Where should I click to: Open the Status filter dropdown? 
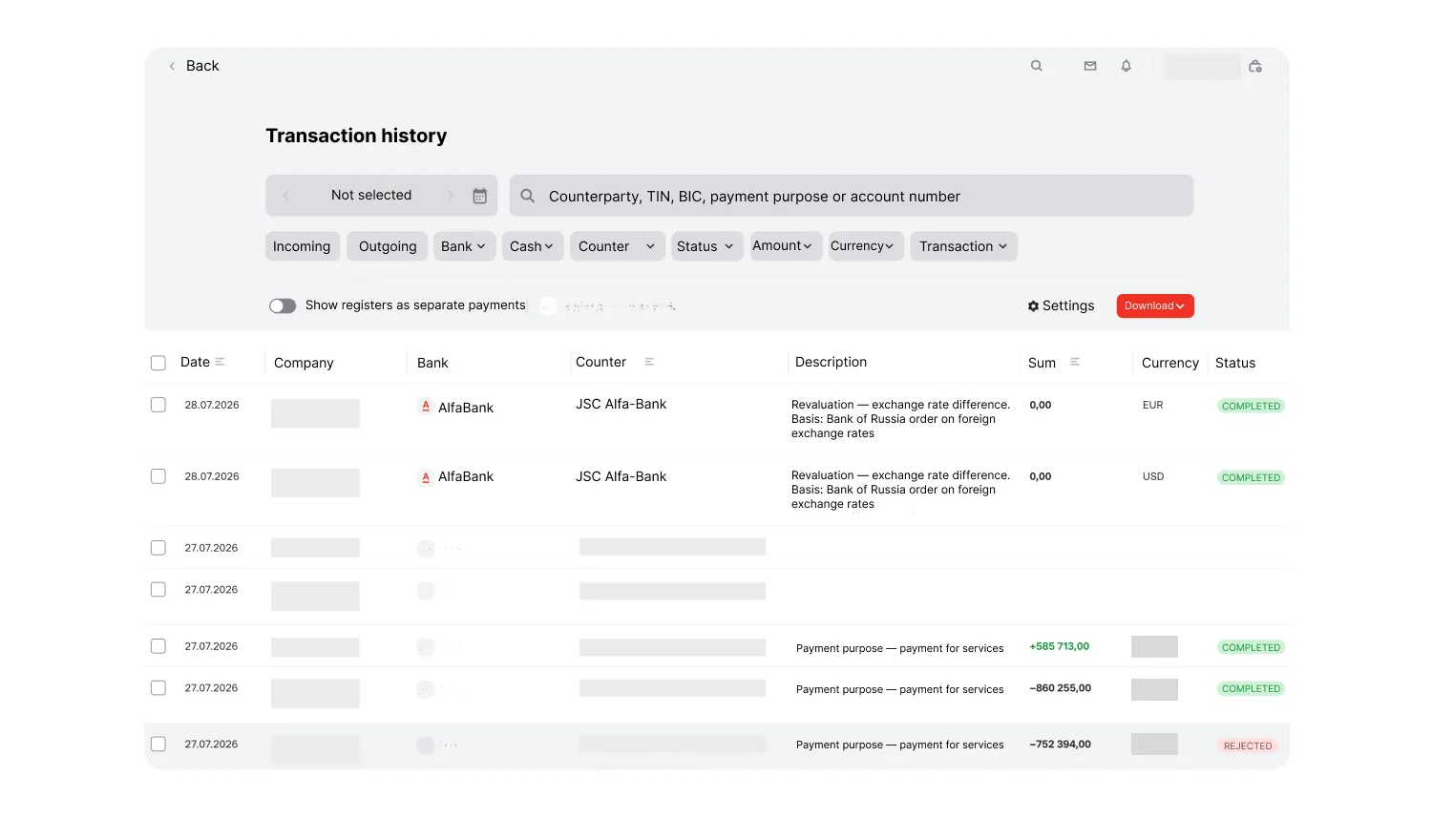click(707, 246)
